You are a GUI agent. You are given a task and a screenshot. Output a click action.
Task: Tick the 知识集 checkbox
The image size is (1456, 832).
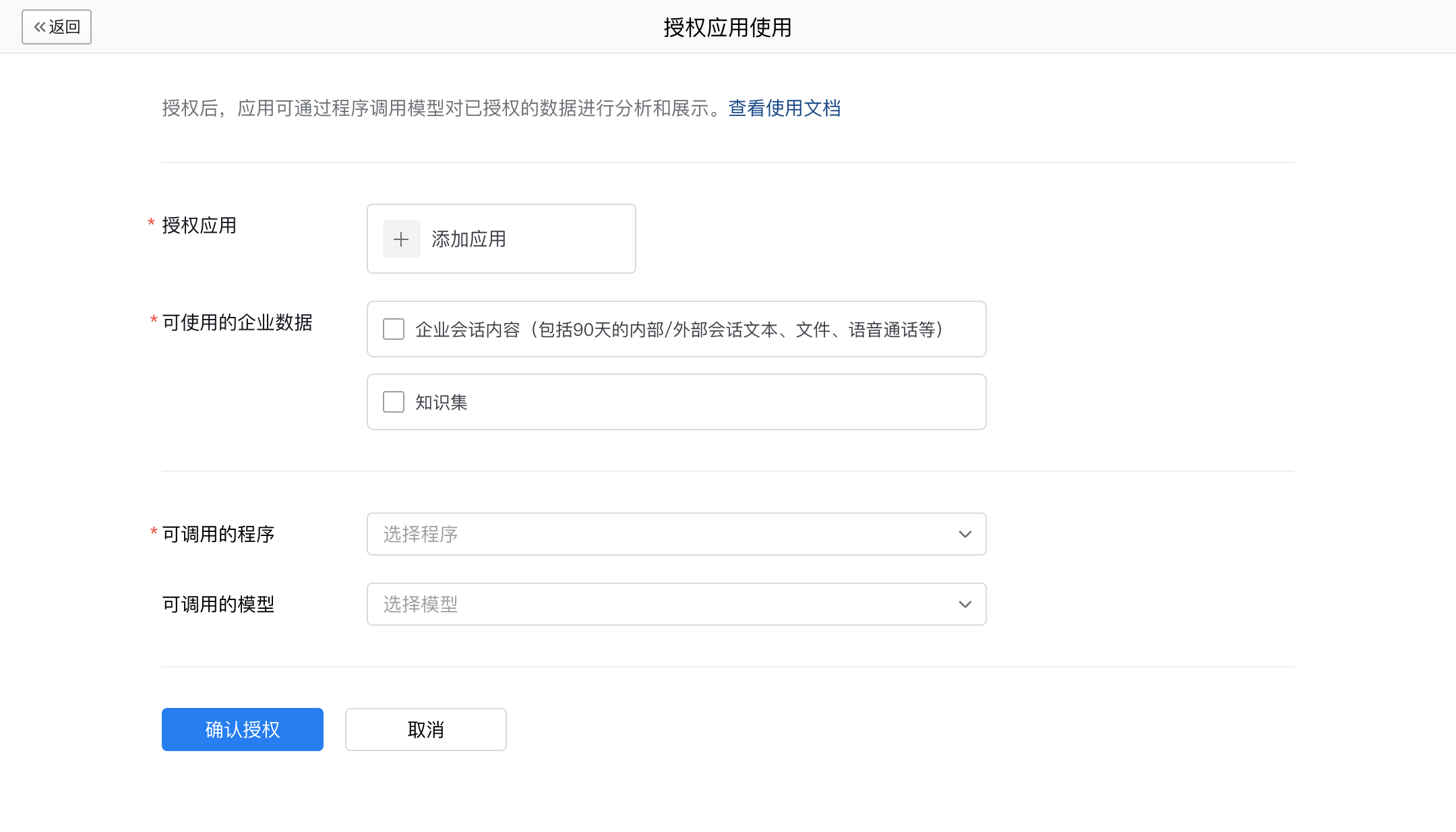394,402
